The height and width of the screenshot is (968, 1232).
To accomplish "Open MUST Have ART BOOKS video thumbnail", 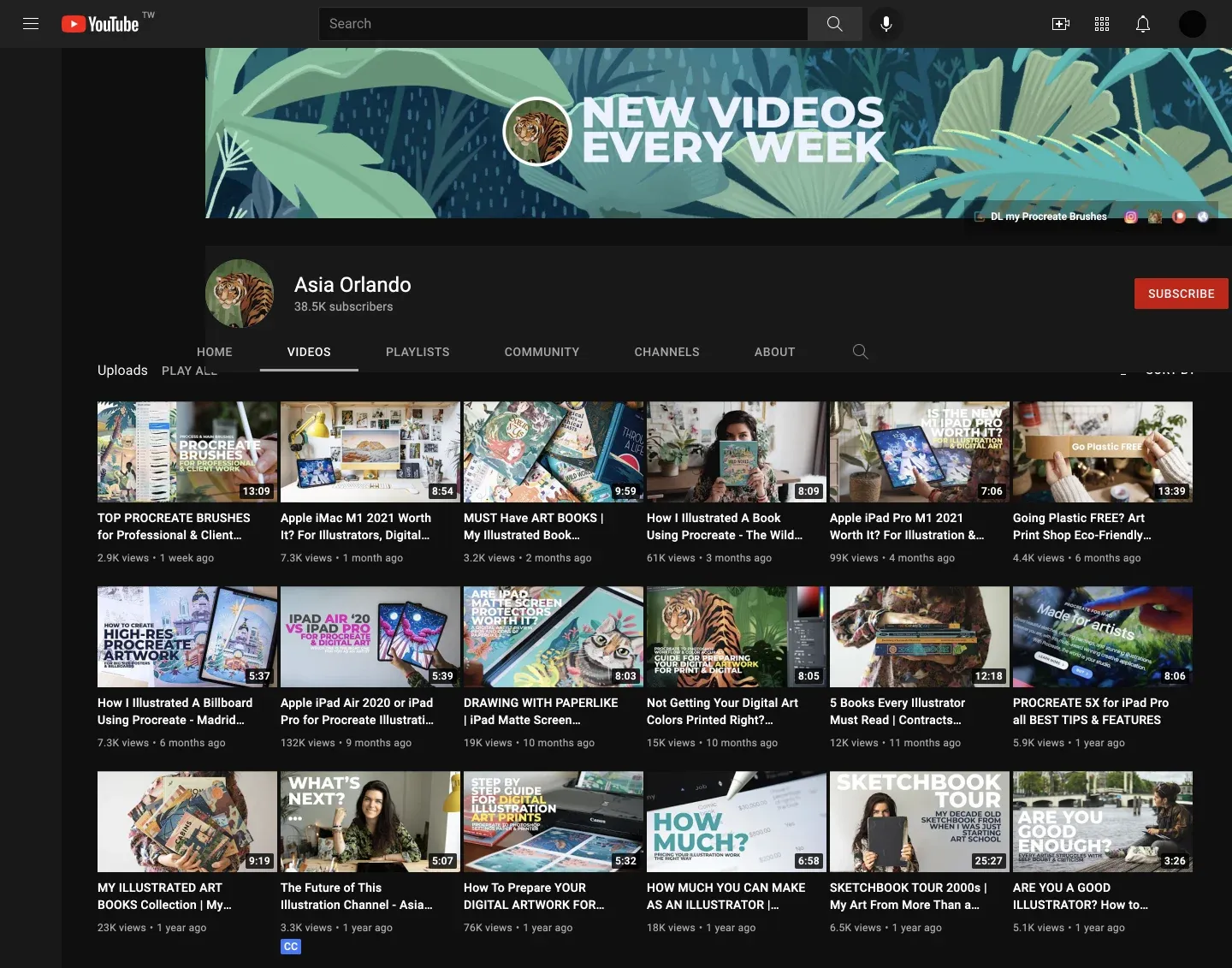I will point(554,452).
